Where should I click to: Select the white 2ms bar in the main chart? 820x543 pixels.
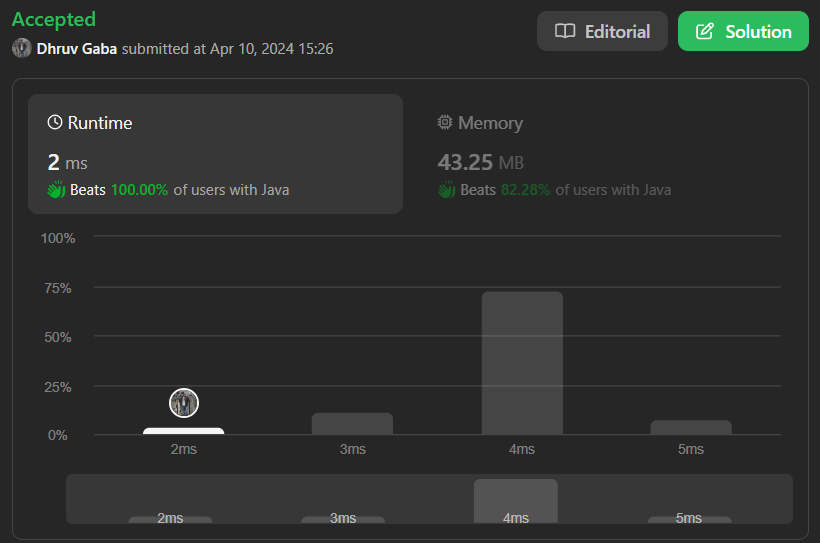(183, 431)
